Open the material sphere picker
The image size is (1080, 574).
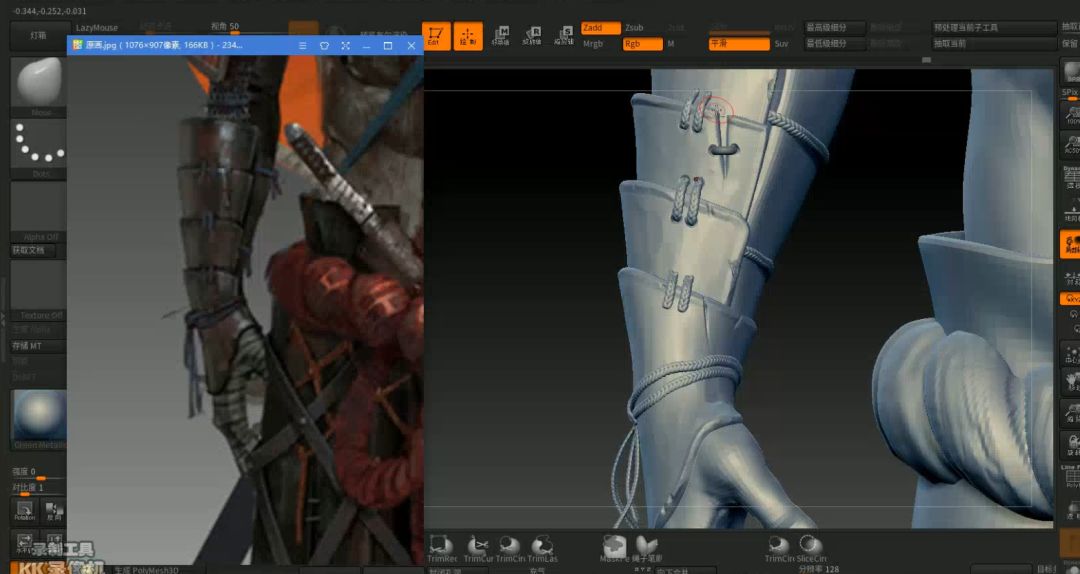click(x=39, y=415)
